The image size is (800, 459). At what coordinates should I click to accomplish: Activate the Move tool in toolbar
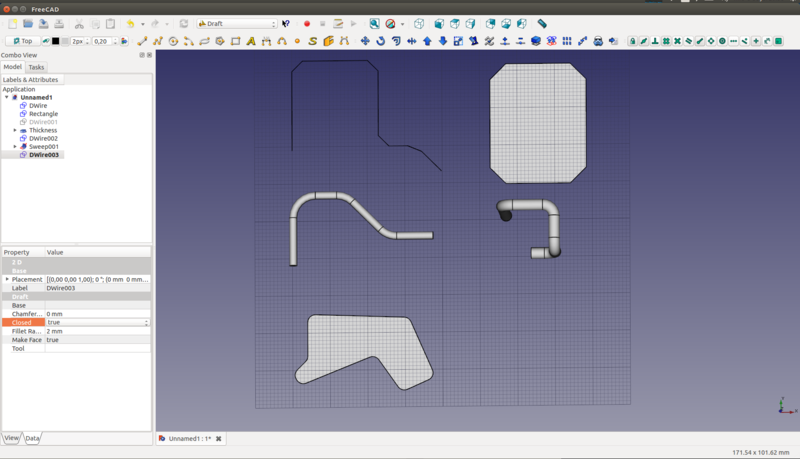[x=364, y=41]
